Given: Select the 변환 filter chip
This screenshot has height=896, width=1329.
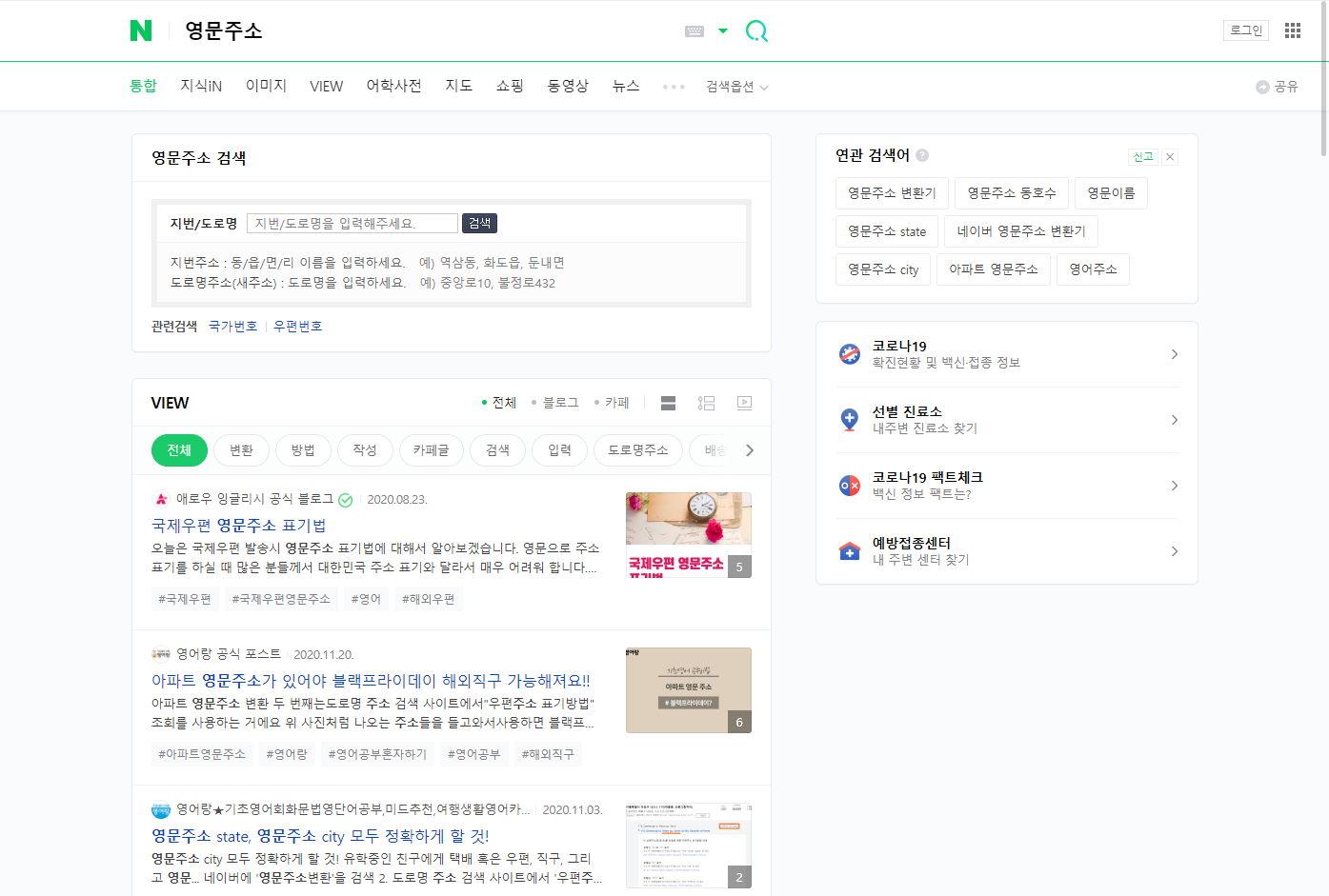Looking at the screenshot, I should click(241, 450).
